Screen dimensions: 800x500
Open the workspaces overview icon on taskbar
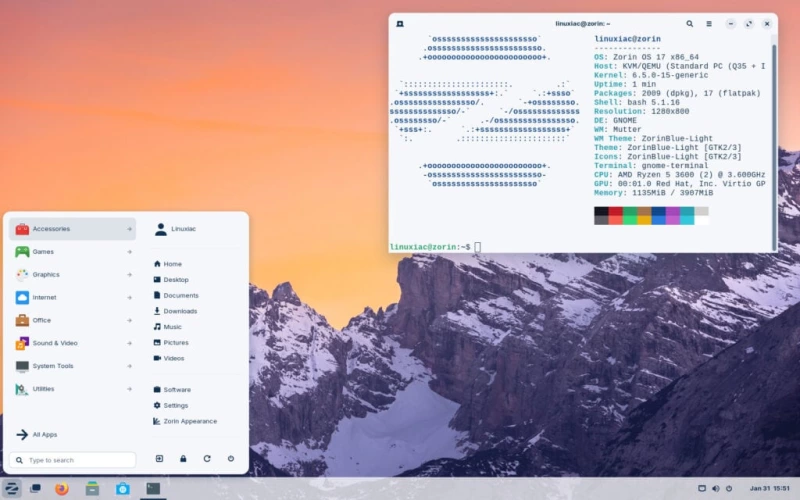click(x=35, y=488)
